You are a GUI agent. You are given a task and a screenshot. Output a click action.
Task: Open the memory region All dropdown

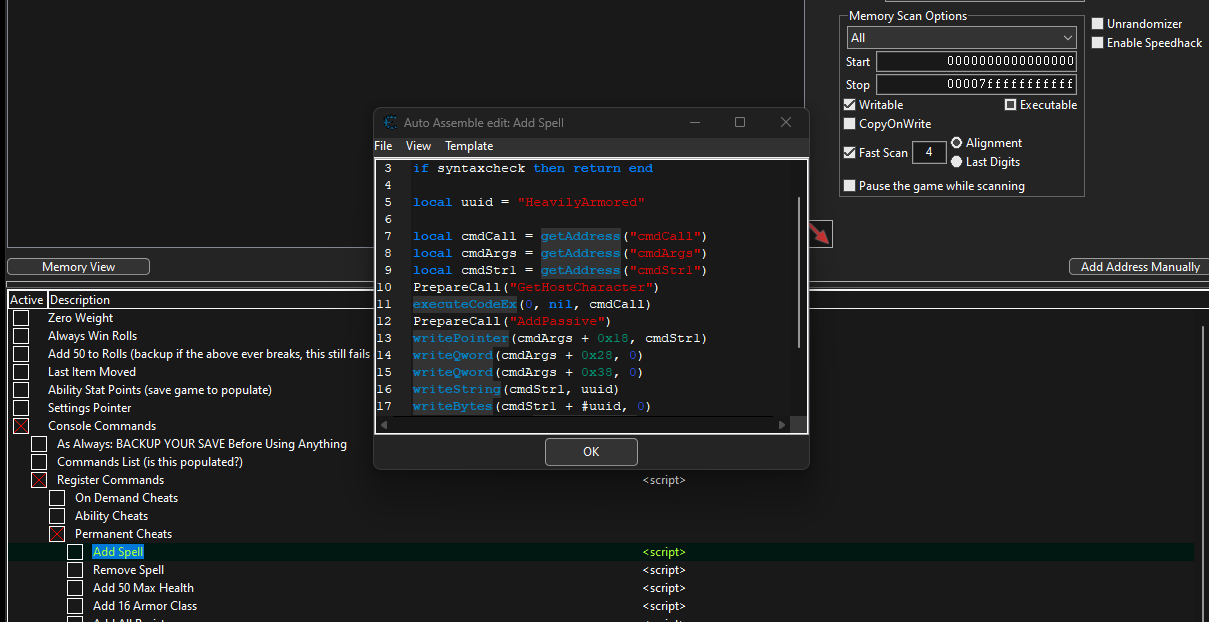pos(961,38)
